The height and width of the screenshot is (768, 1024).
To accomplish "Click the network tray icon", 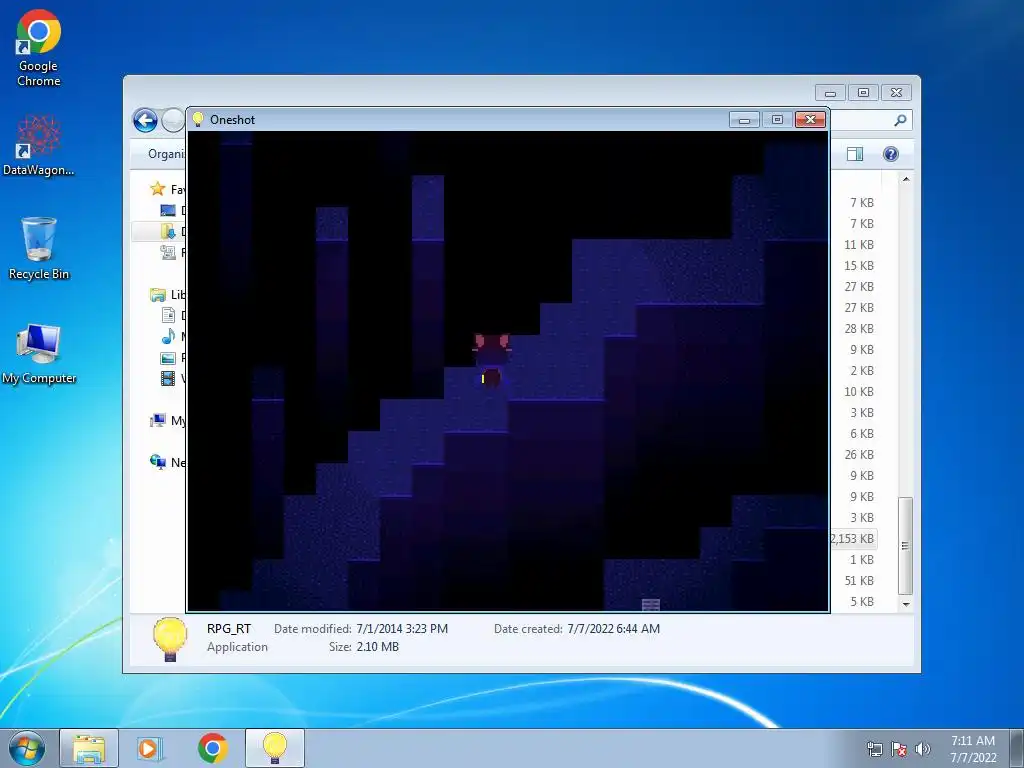I will 874,748.
